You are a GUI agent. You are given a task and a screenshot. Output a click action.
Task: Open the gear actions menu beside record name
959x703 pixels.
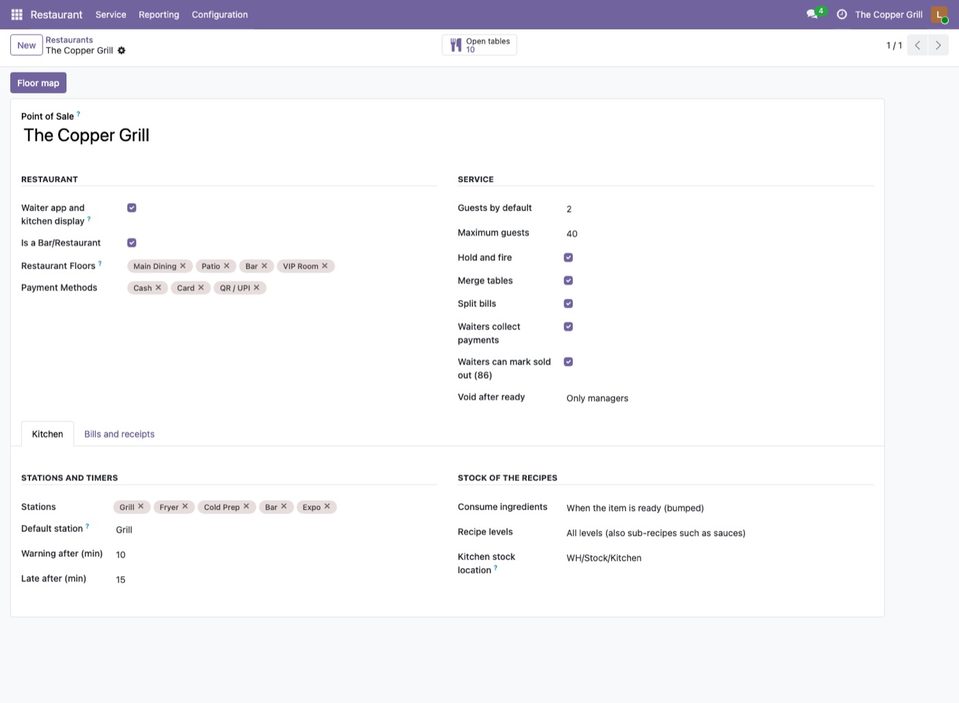tap(121, 50)
